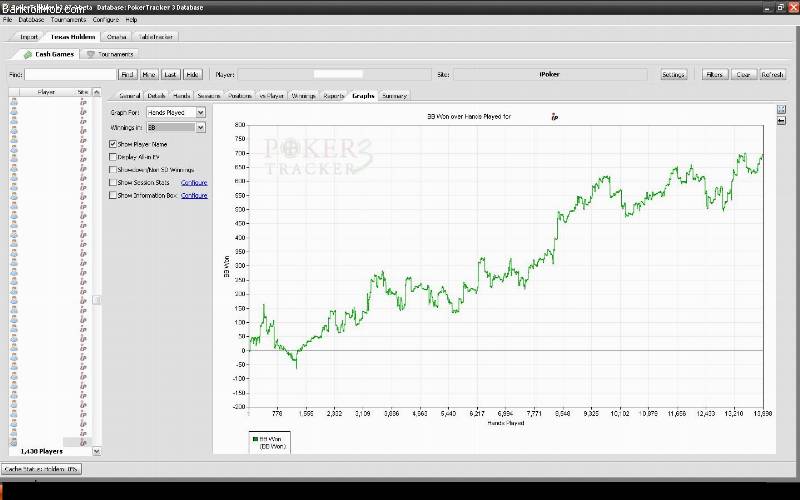The height and width of the screenshot is (500, 800).
Task: Enable the Show Information Box checkbox
Action: 113,195
